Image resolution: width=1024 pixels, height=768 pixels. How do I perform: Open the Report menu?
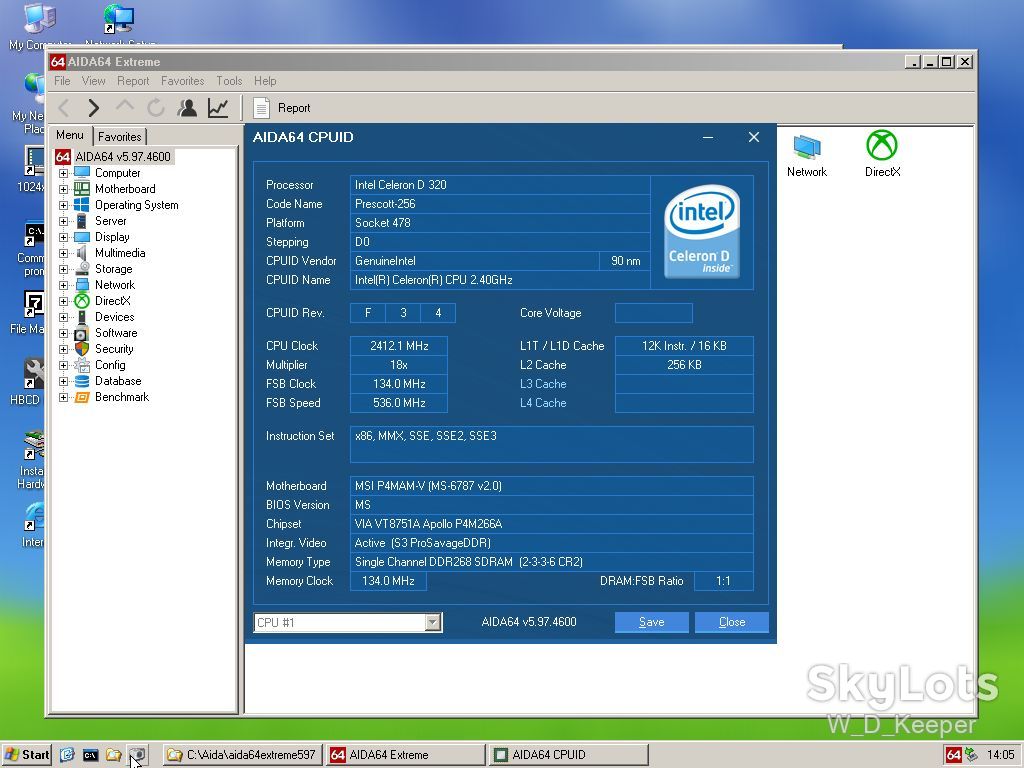tap(133, 81)
